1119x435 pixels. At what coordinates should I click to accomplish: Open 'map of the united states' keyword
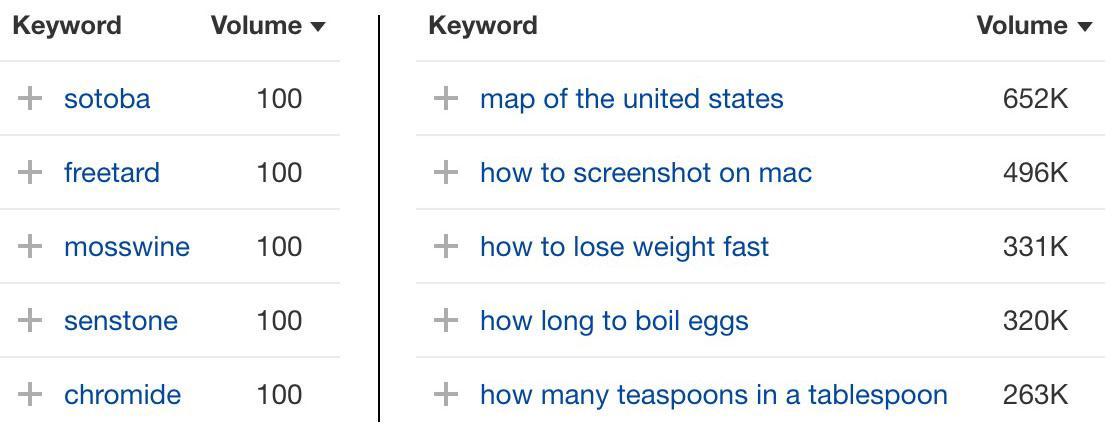pyautogui.click(x=631, y=99)
